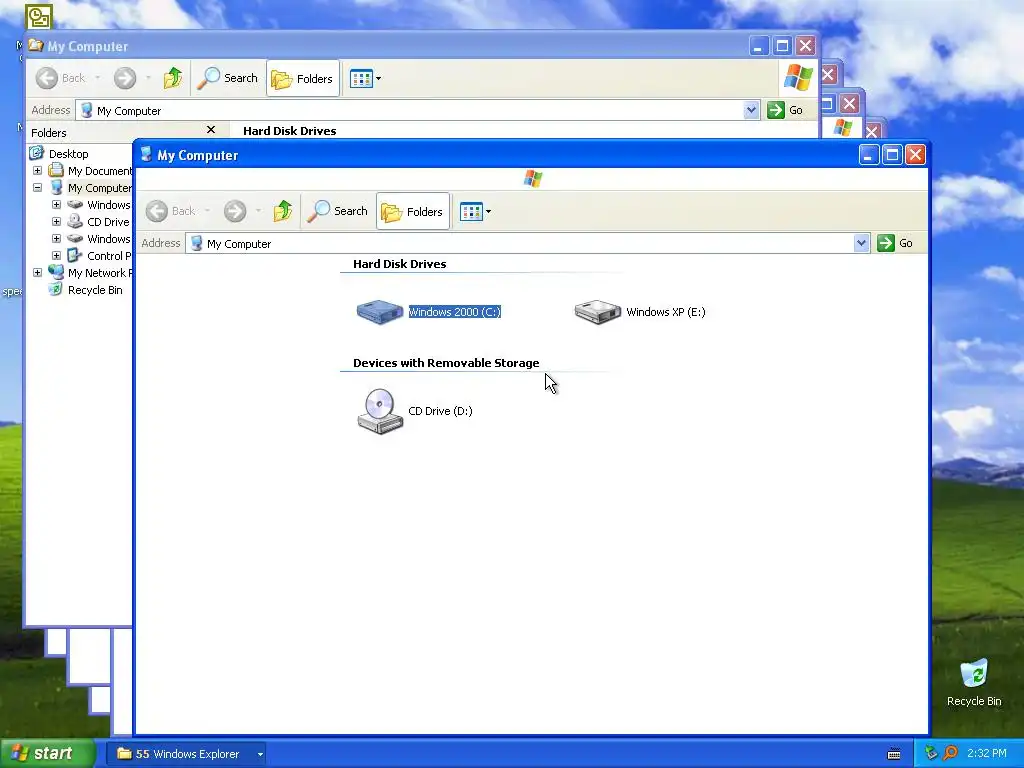1024x768 pixels.
Task: Expand Control Panel tree node
Action: click(56, 255)
